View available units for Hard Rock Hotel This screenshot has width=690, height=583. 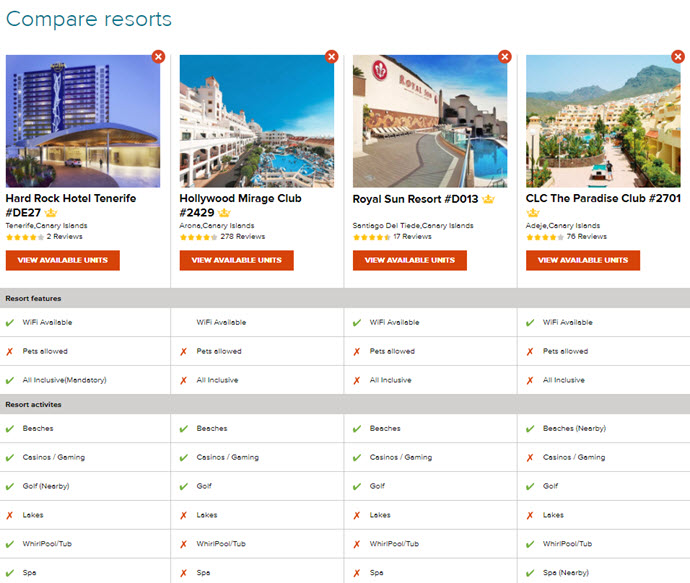[x=62, y=260]
